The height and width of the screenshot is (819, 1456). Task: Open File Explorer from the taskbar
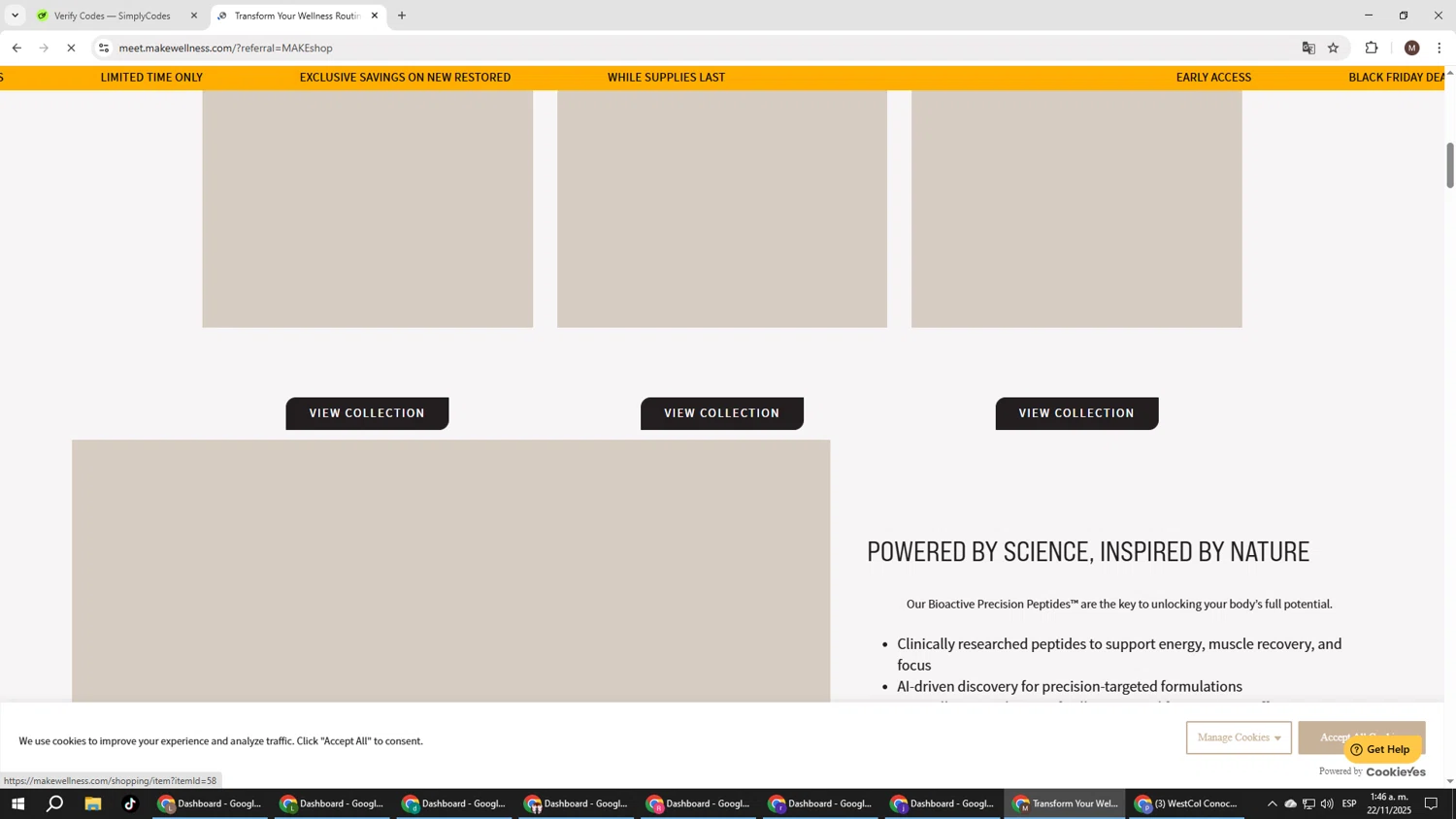click(x=93, y=803)
